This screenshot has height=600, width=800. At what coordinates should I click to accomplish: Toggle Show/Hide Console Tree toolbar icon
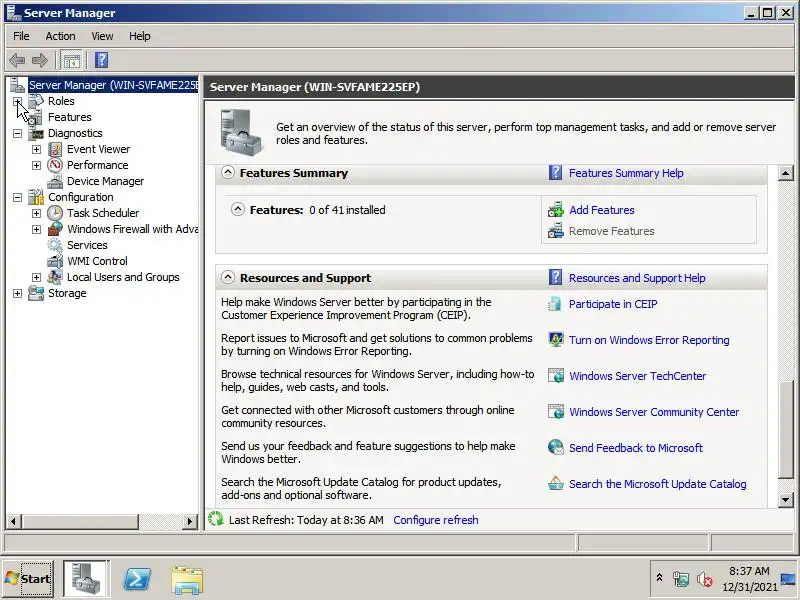point(72,60)
